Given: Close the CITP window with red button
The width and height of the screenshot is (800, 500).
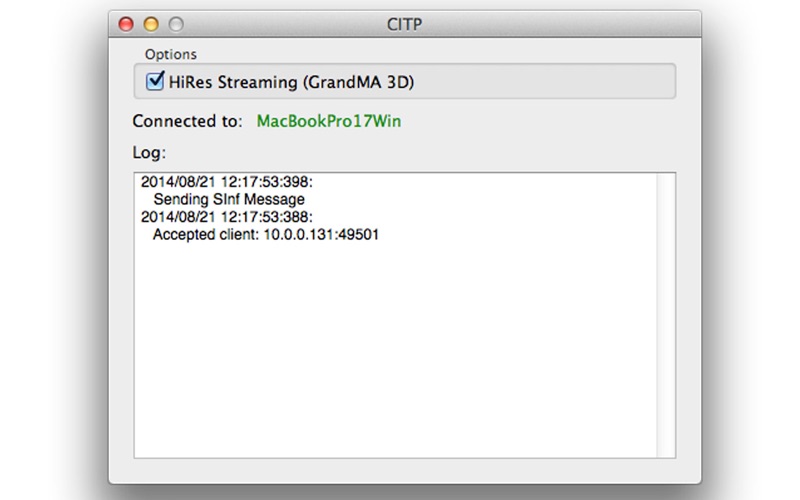Looking at the screenshot, I should 126,24.
